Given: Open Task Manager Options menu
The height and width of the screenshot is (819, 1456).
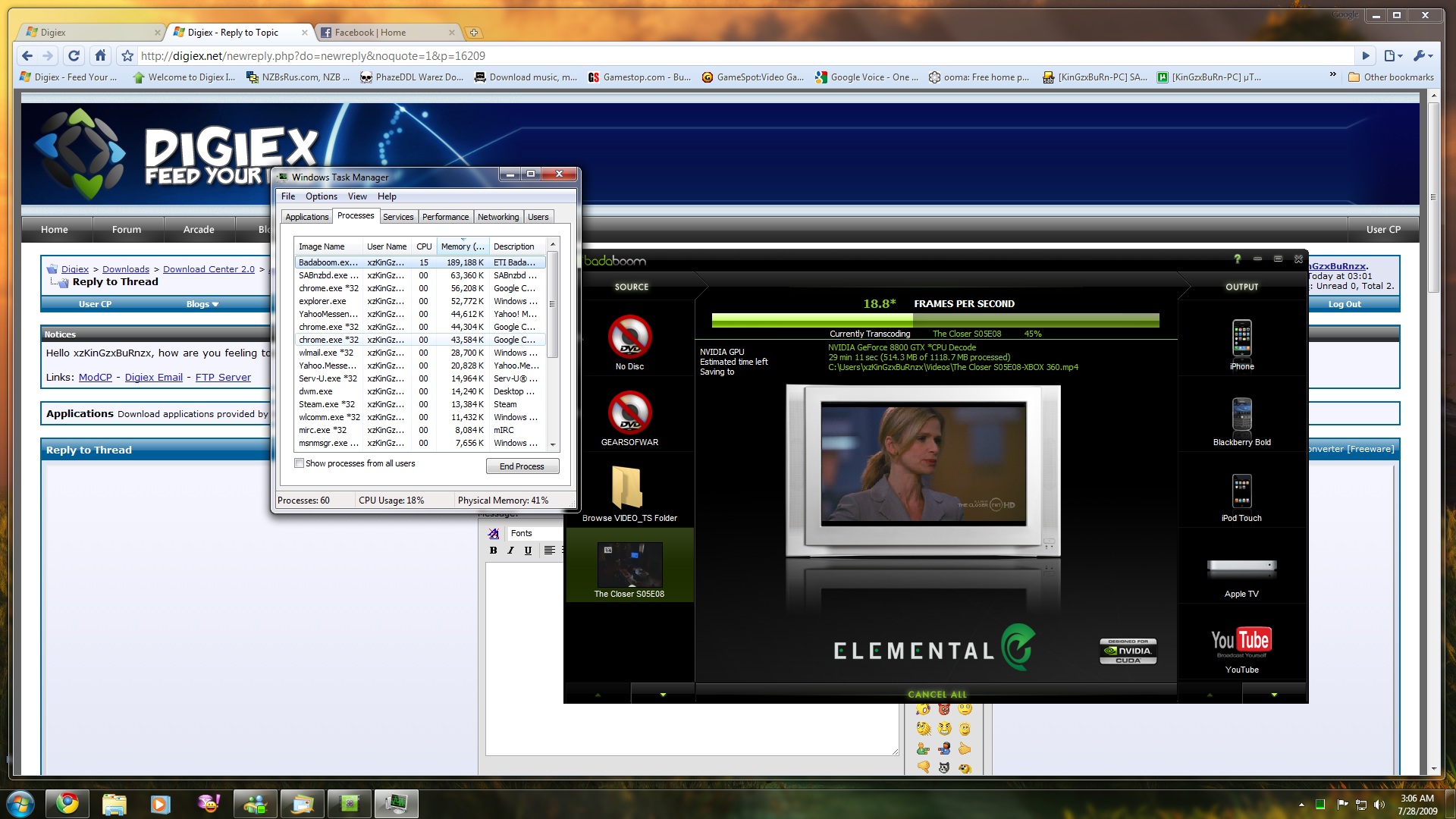Looking at the screenshot, I should tap(321, 196).
